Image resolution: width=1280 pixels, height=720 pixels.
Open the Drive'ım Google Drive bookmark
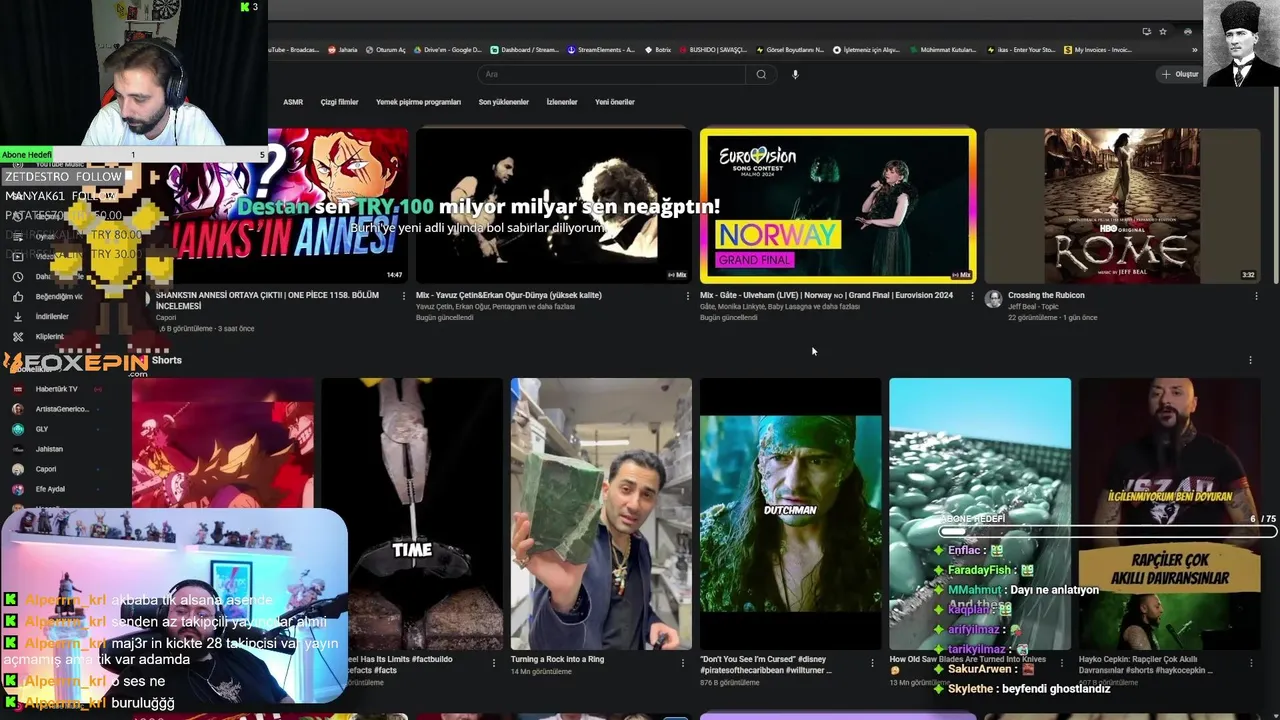(x=446, y=50)
